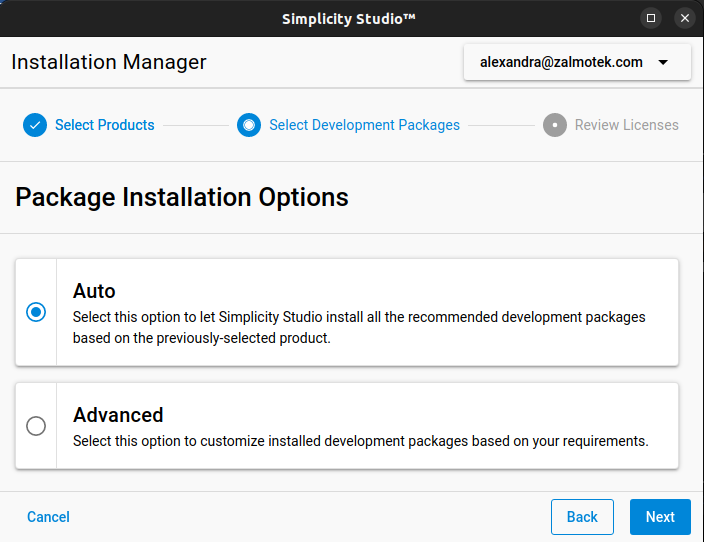Click the Select Development Packages step icon

click(x=249, y=125)
